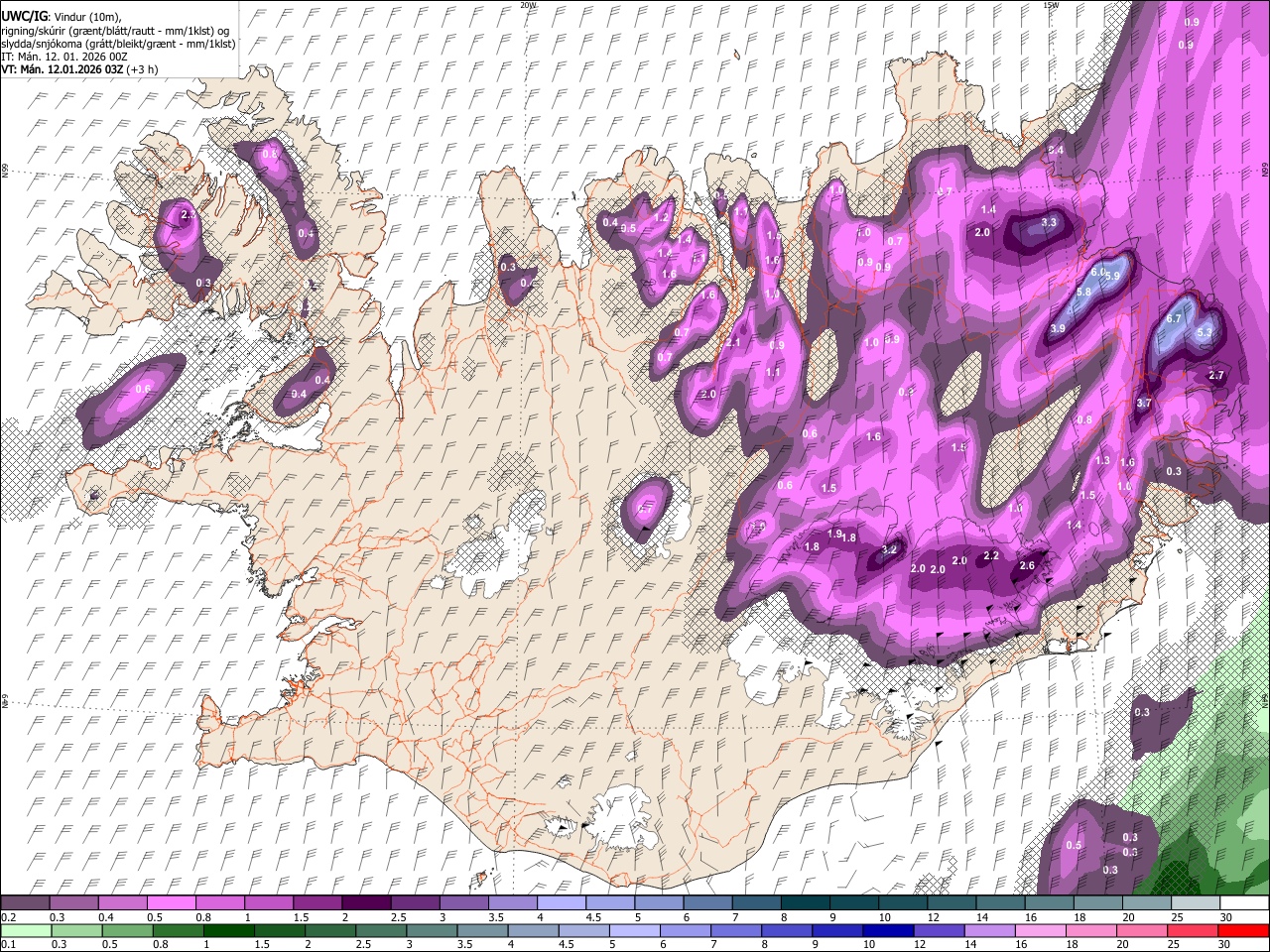This screenshot has height=952, width=1270.
Task: Click the title line 'UWC/IG: Vindur (10m),'
Action: click(61, 17)
